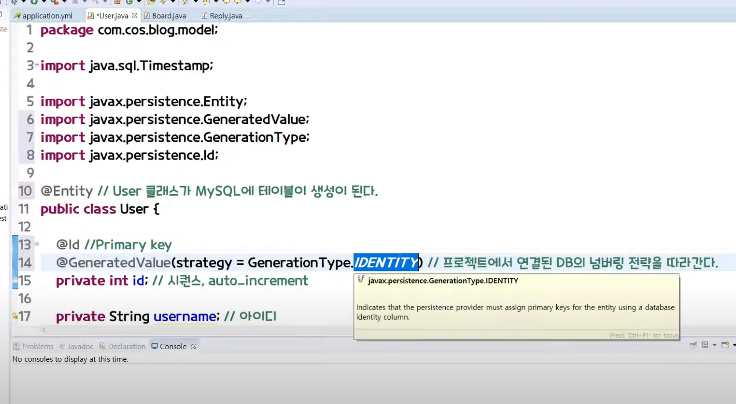Click javax.persistence.Entity import line

tap(144, 101)
